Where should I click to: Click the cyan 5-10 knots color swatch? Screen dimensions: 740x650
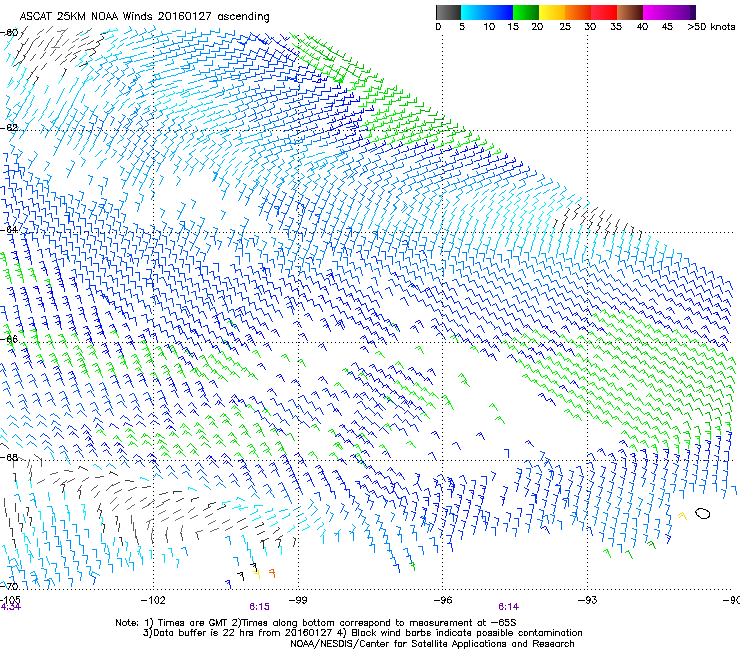pos(474,12)
